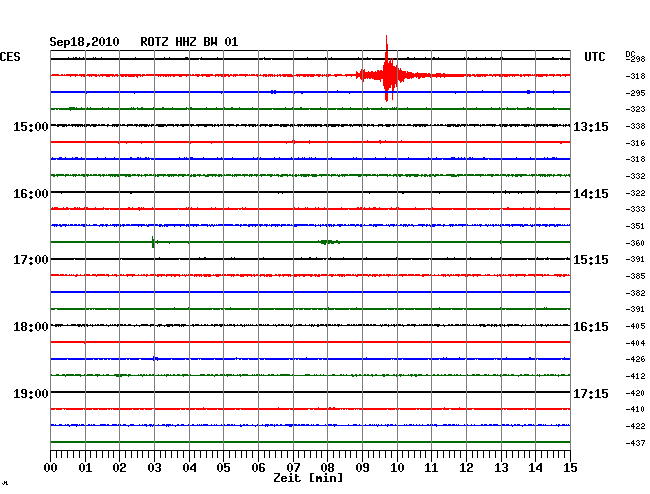Select minute 02 on the time axis

tap(119, 467)
